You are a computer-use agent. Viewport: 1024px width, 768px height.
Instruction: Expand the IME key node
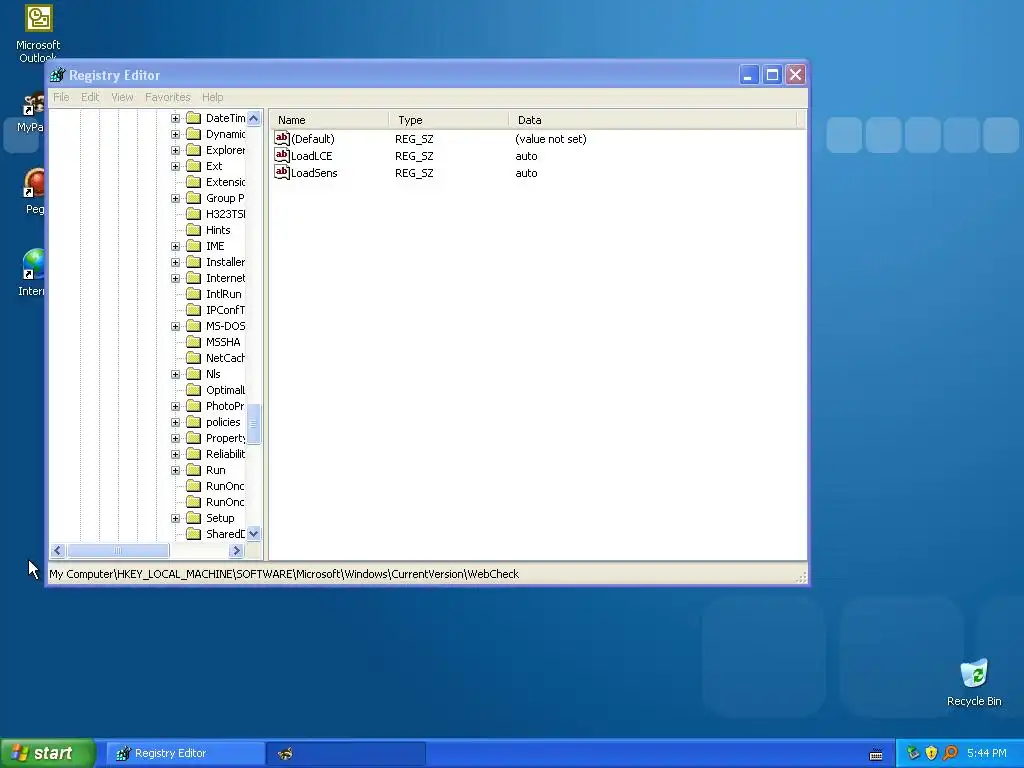coord(175,246)
